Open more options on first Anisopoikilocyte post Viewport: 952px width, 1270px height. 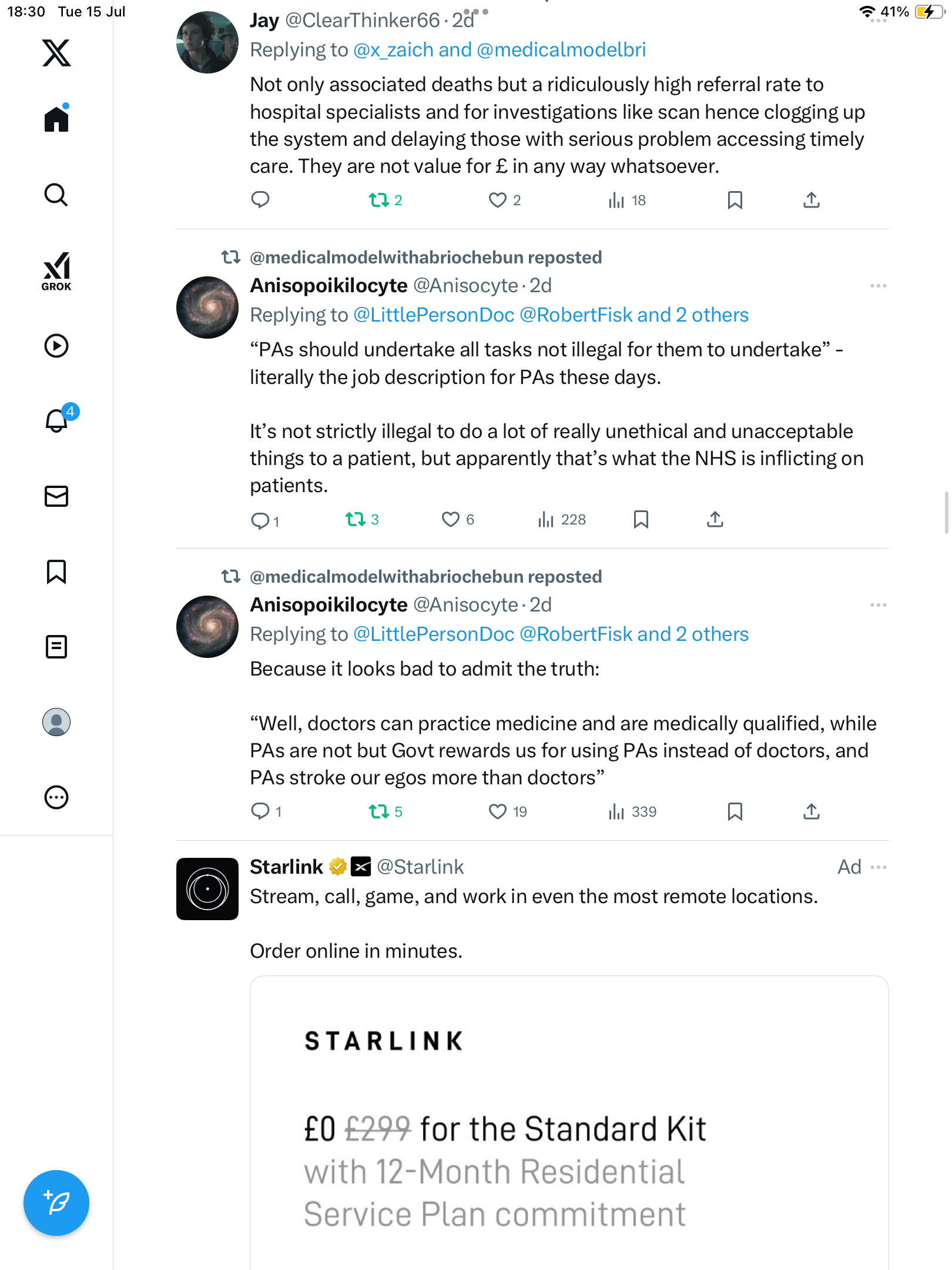point(879,286)
